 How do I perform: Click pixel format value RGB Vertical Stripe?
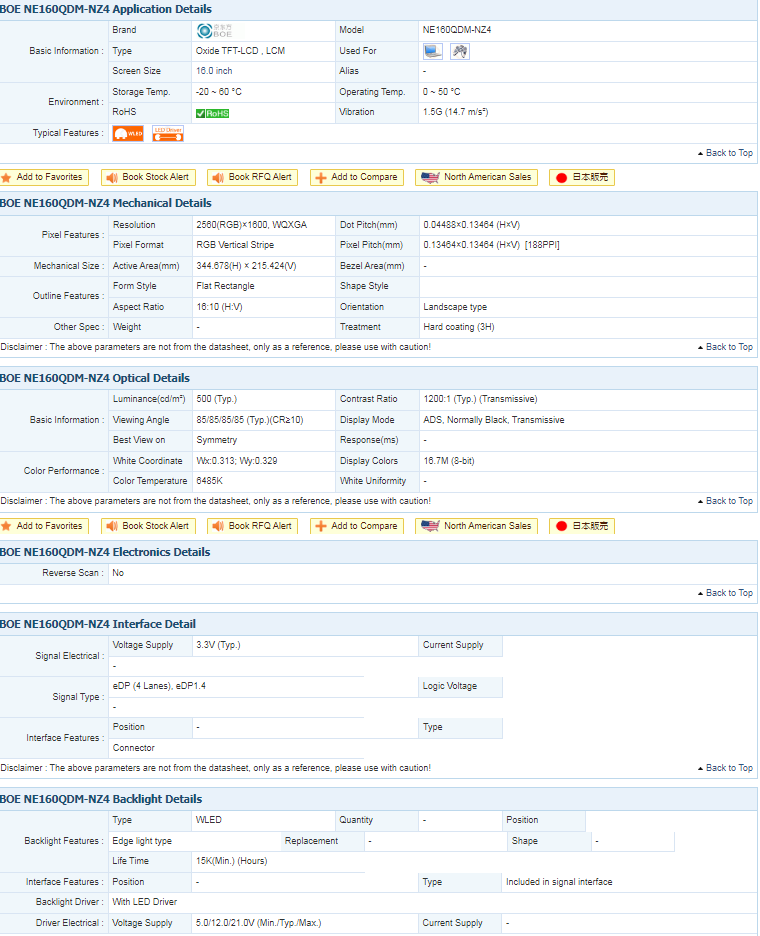[x=235, y=245]
